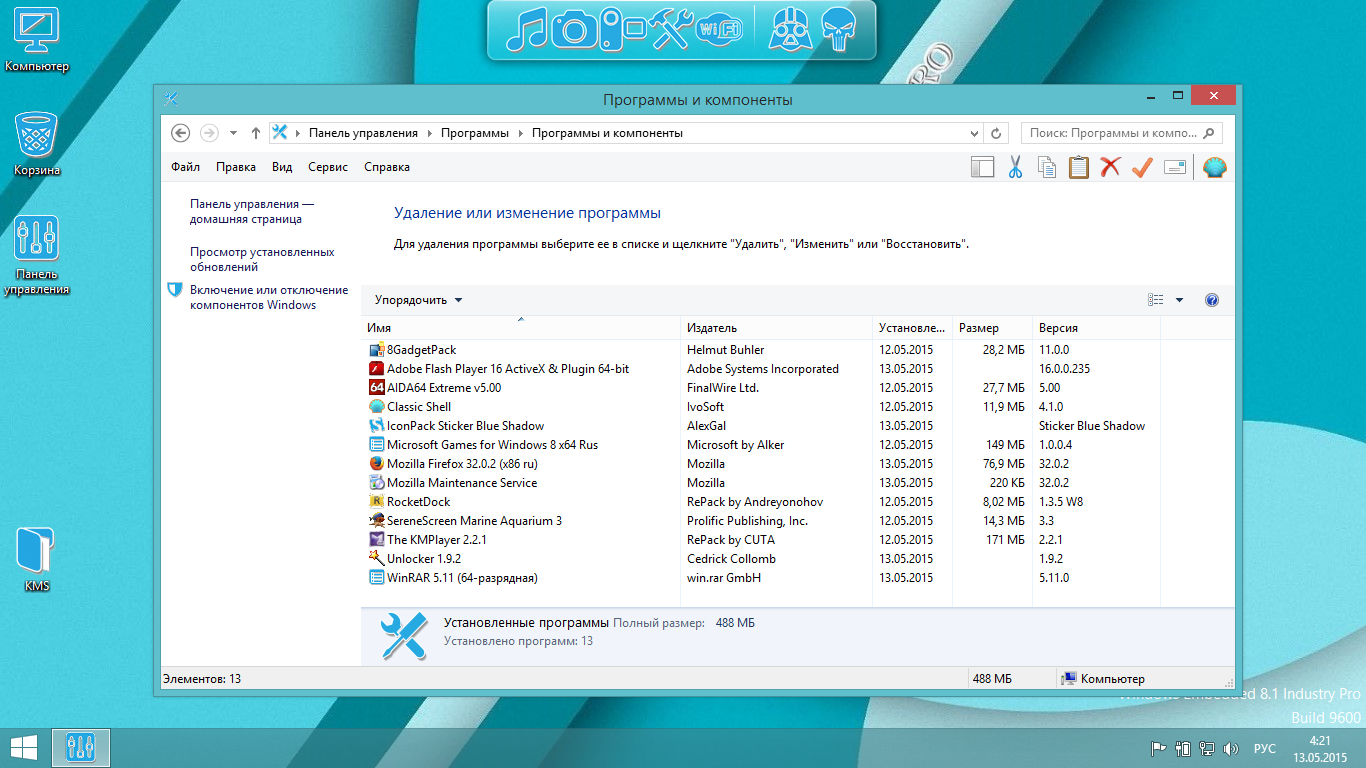
Task: Open the Файл menu
Action: tap(185, 167)
